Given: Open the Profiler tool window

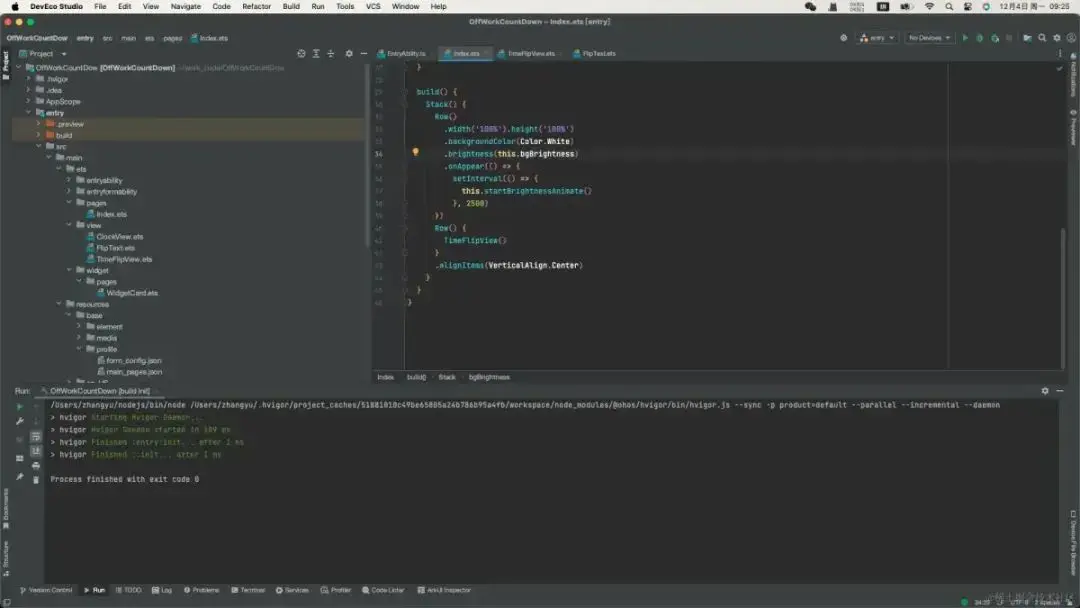Looking at the screenshot, I should point(336,590).
